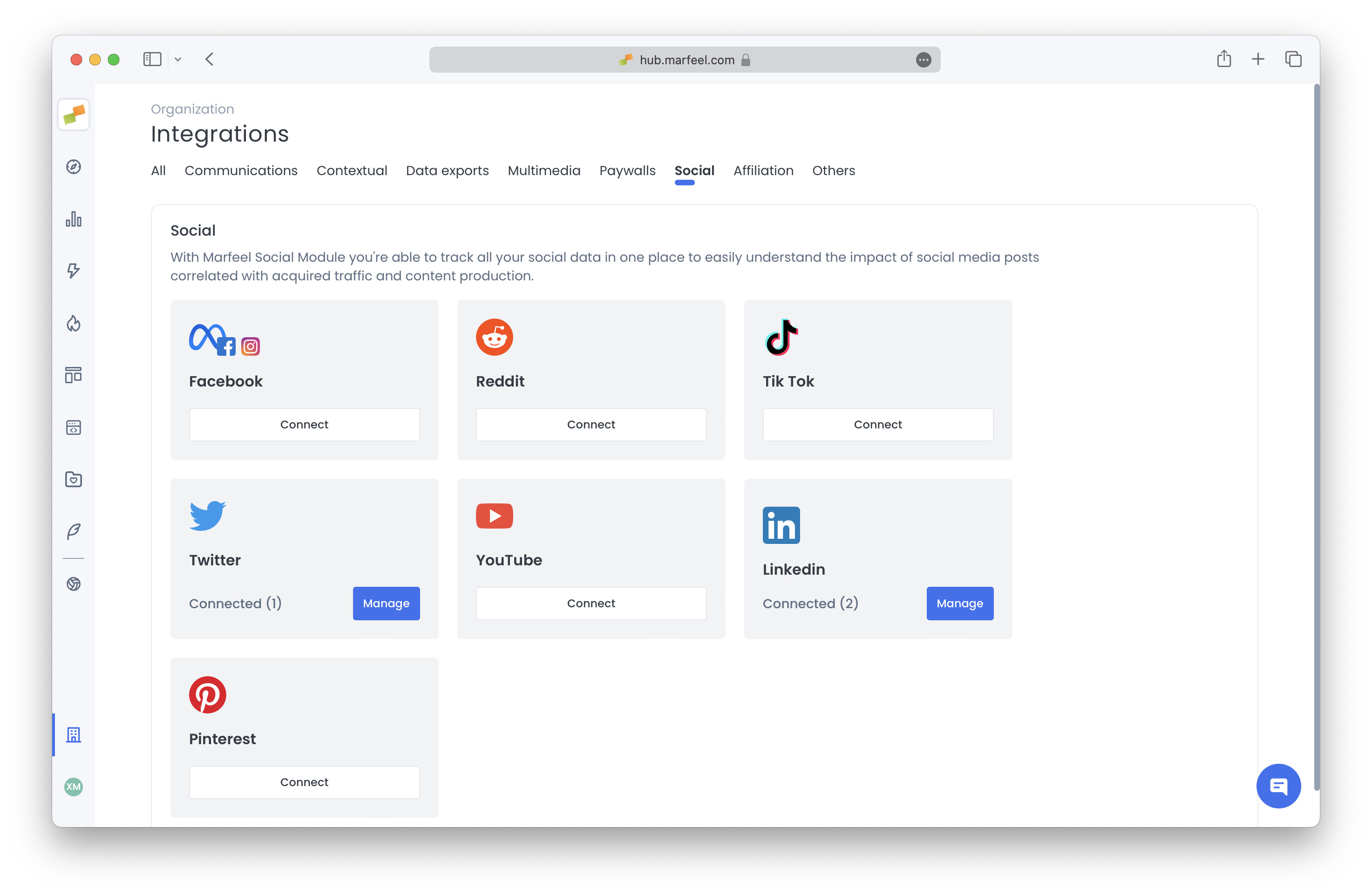Screen dimensions: 1372x896
Task: Open the flame Trending section in sidebar
Action: pos(73,323)
